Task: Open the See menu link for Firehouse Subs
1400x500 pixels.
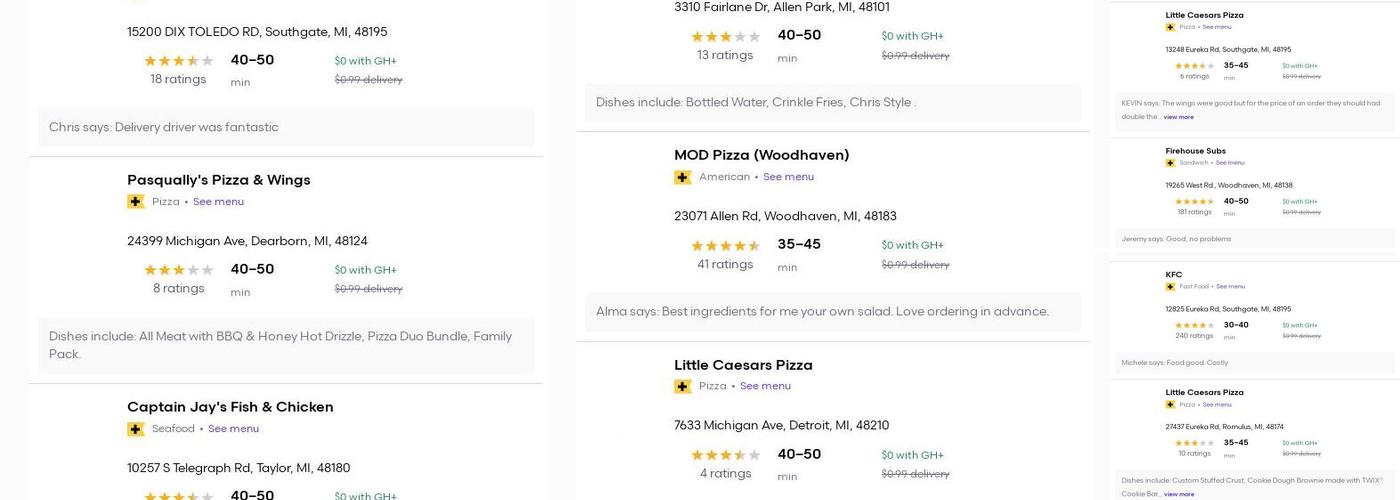Action: pyautogui.click(x=1230, y=163)
